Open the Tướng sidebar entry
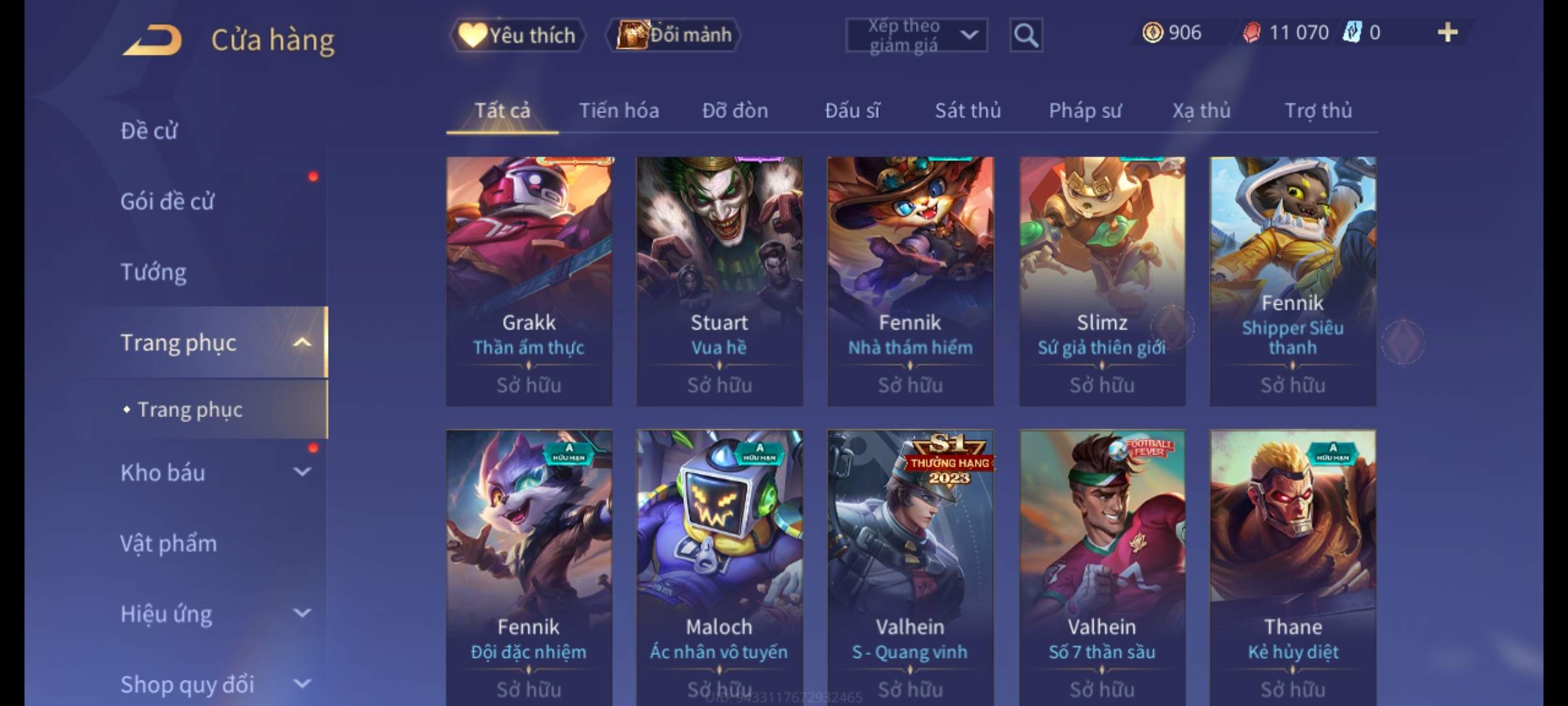The width and height of the screenshot is (1568, 706). tap(154, 272)
